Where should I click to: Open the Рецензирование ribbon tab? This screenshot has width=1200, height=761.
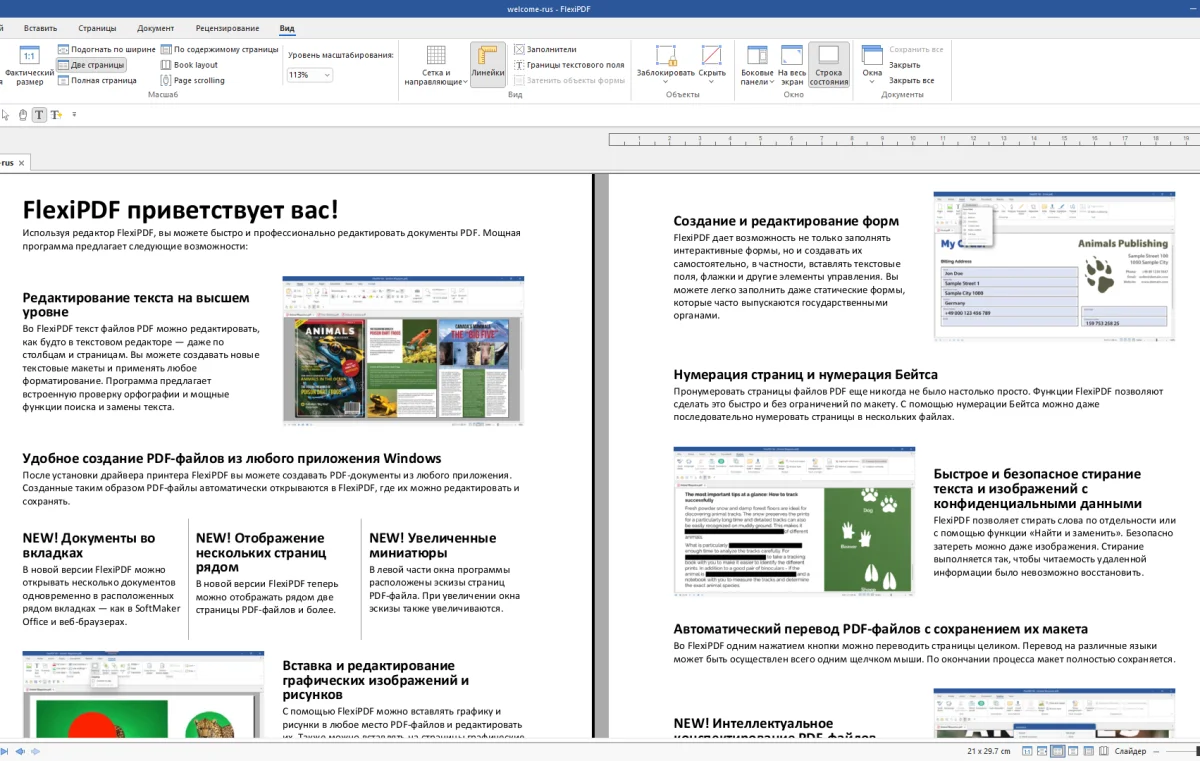click(226, 28)
